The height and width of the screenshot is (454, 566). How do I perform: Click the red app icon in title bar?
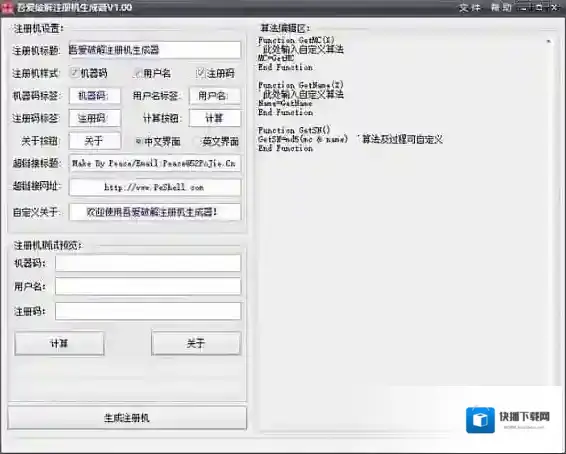(x=8, y=8)
